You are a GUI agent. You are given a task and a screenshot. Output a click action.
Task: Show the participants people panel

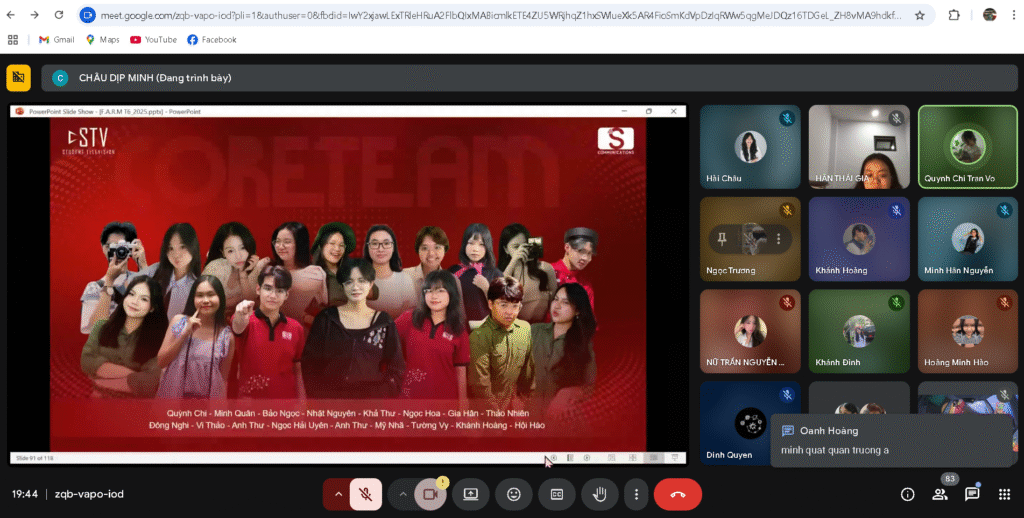point(939,494)
